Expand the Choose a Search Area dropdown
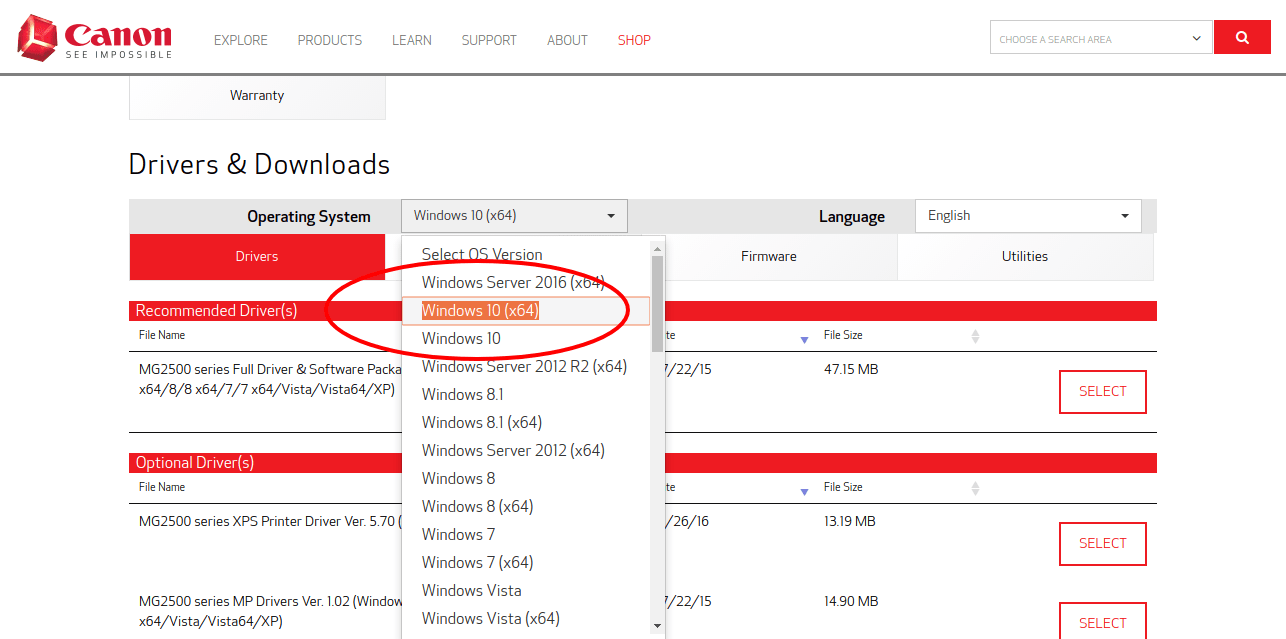This screenshot has height=639, width=1286. tap(1101, 38)
